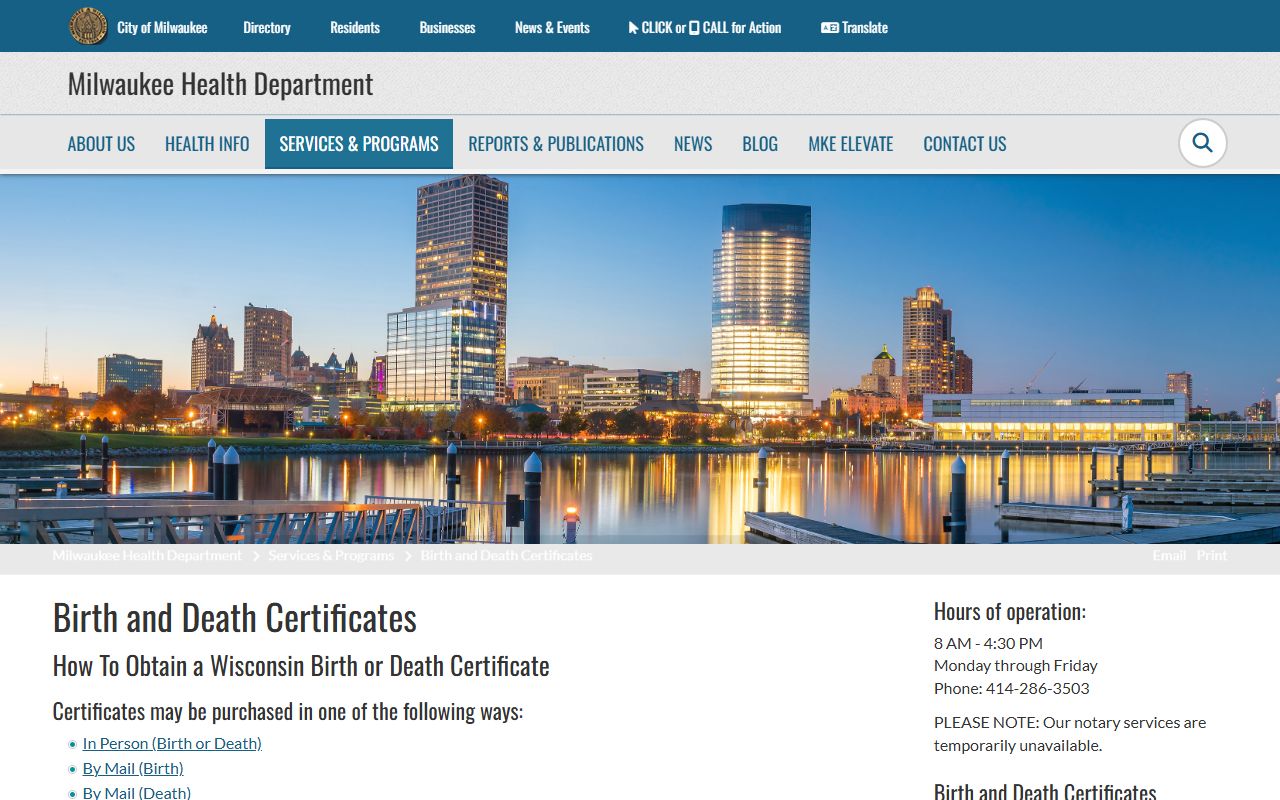Click CLICK or CALL for Action
The width and height of the screenshot is (1280, 800).
[705, 27]
